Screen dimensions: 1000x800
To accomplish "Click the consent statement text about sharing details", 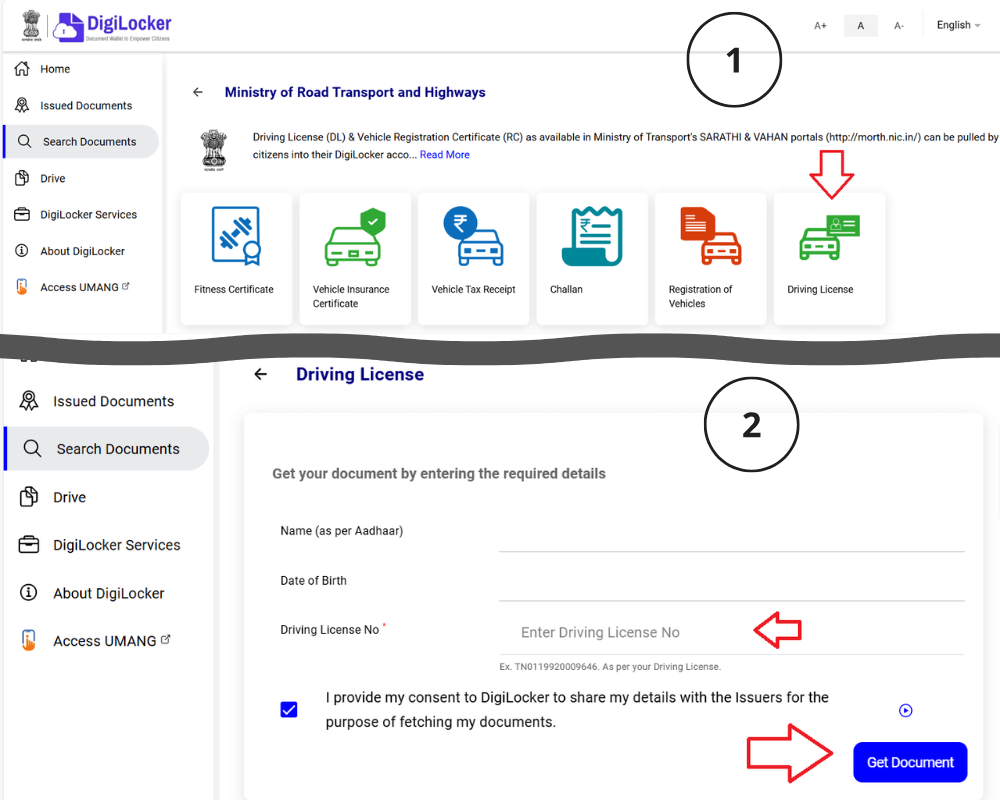I will (577, 709).
